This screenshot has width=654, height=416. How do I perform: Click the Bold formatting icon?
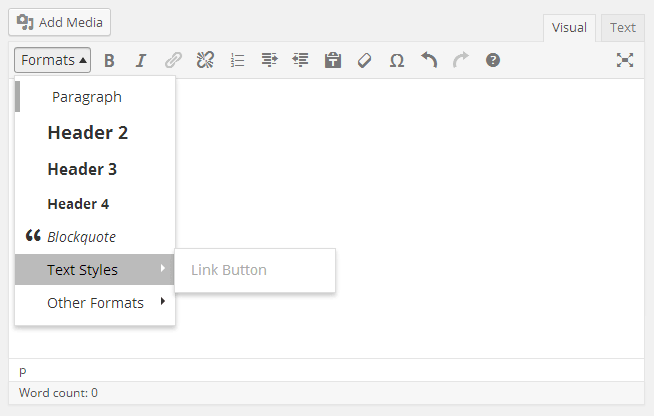click(109, 61)
